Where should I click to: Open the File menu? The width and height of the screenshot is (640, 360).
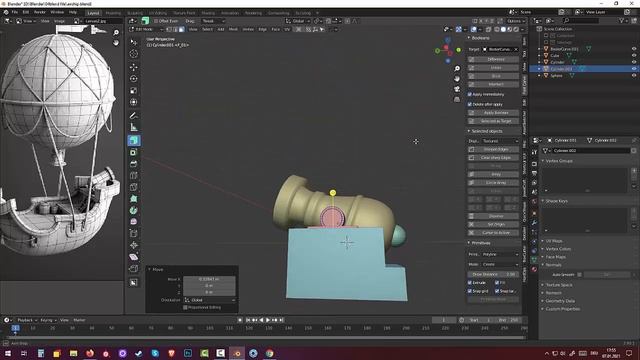[x=15, y=12]
